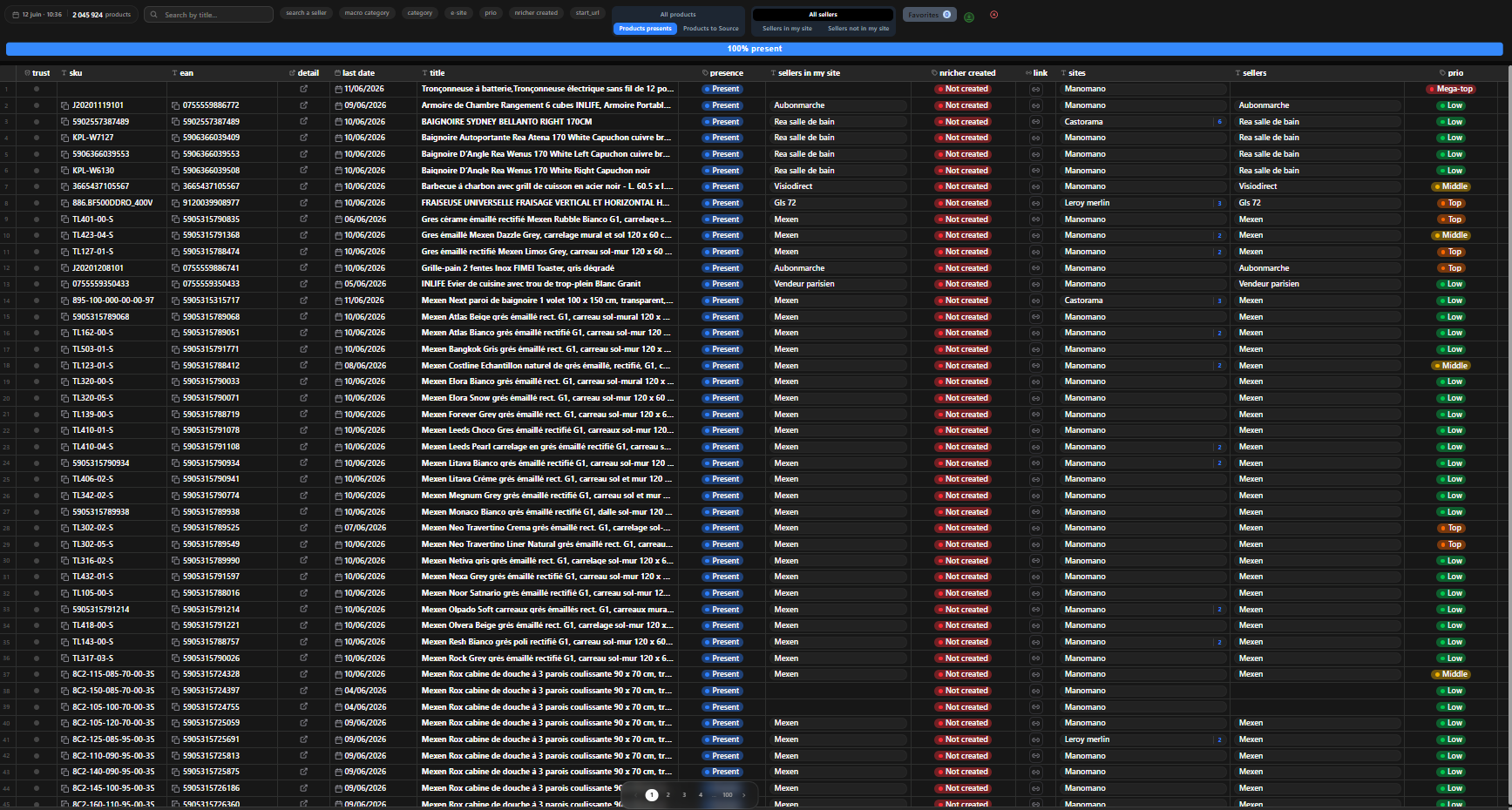
Task: Copy SKU 8C2-115-085-70-00-35 with copy icon
Action: 65,674
